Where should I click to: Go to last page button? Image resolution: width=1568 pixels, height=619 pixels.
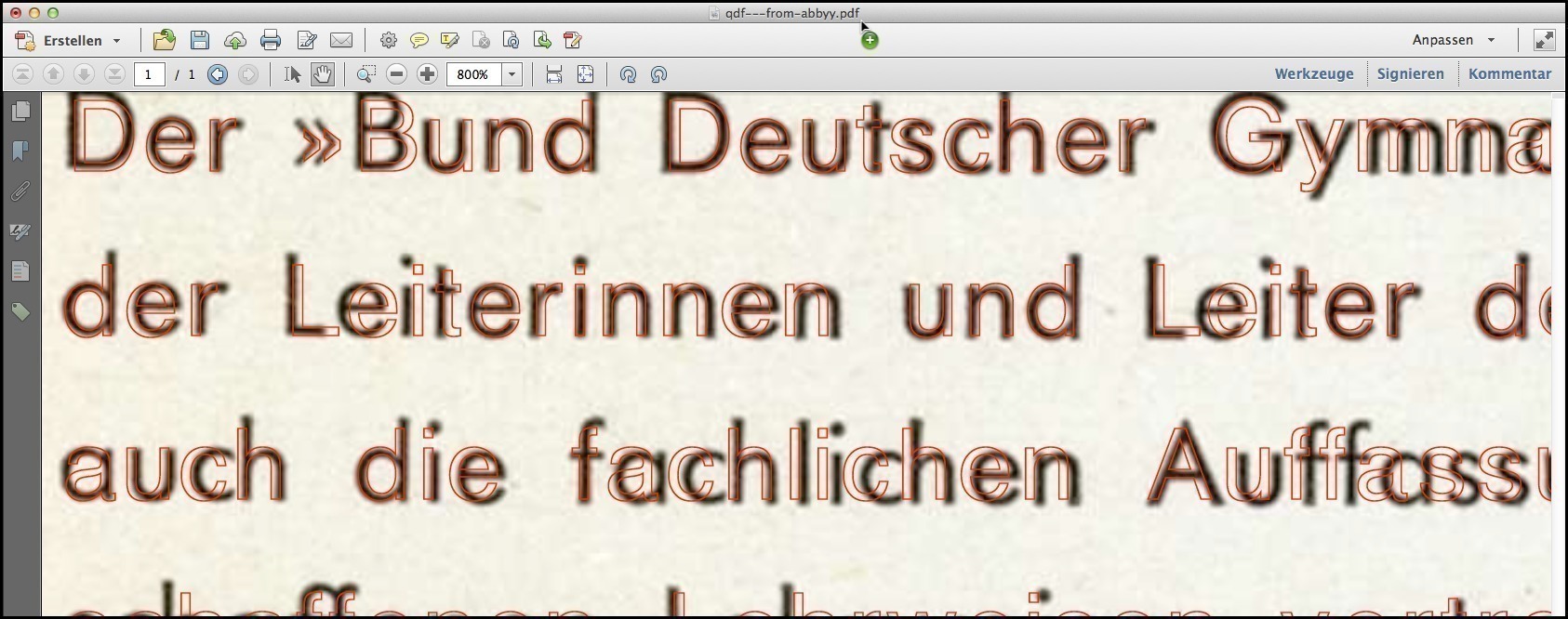(114, 74)
